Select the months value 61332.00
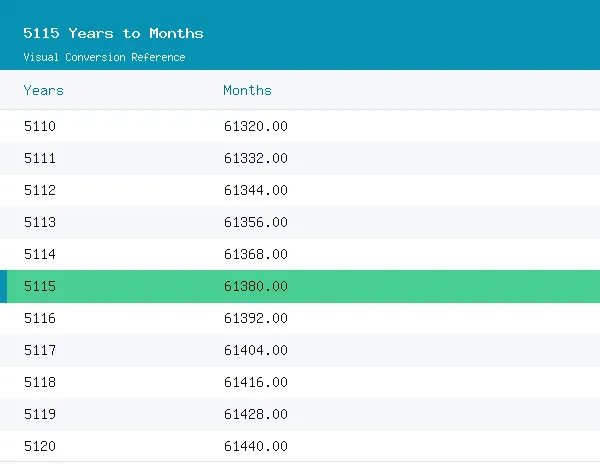Screen dimensions: 600x466 256,158
